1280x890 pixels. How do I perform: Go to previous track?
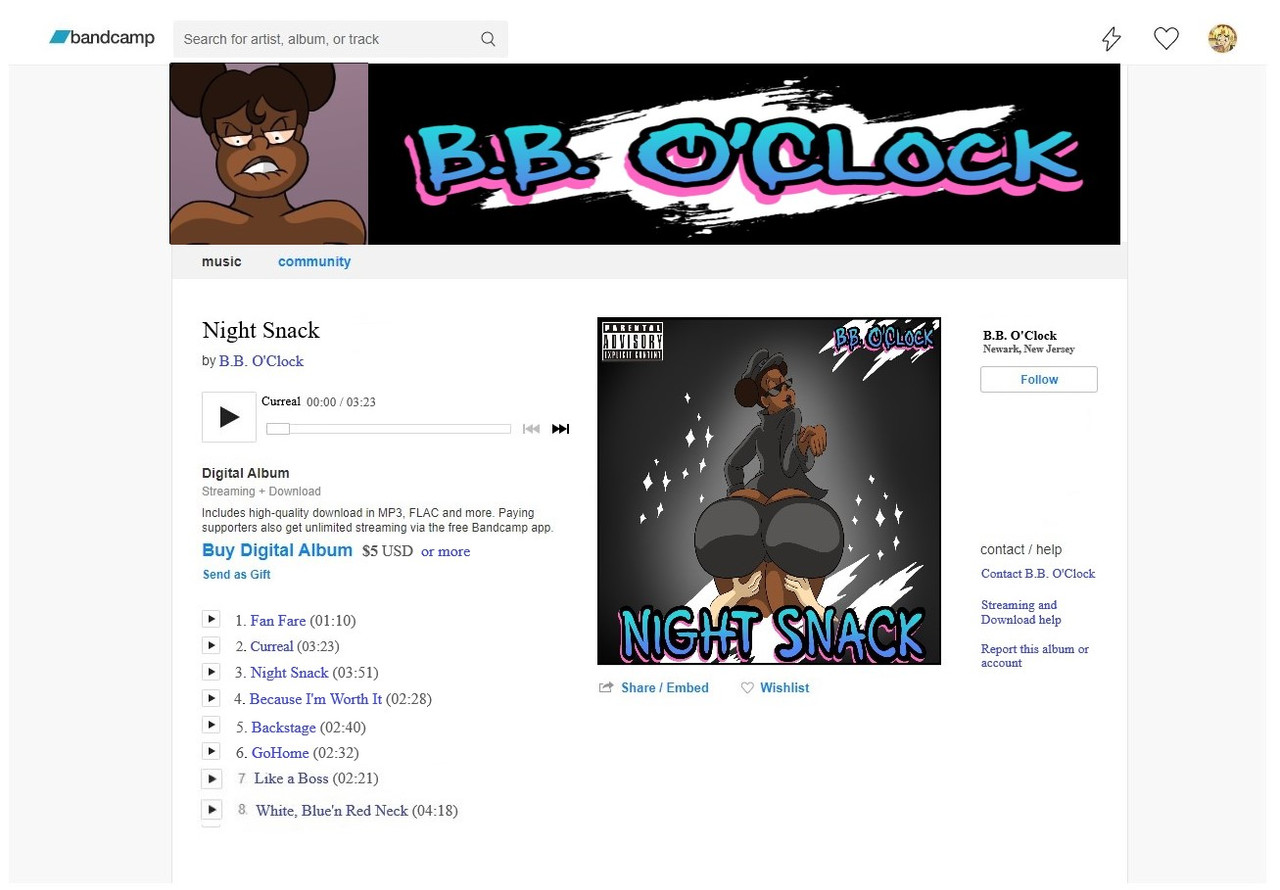(531, 429)
